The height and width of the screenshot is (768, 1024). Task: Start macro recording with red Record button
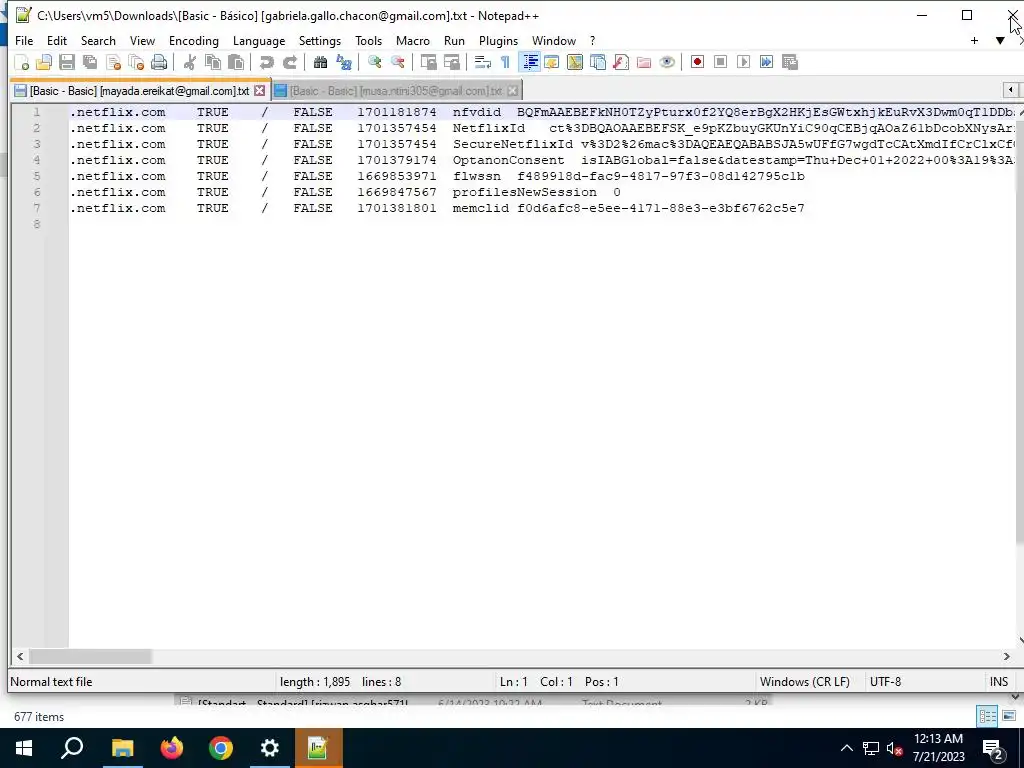tap(697, 62)
